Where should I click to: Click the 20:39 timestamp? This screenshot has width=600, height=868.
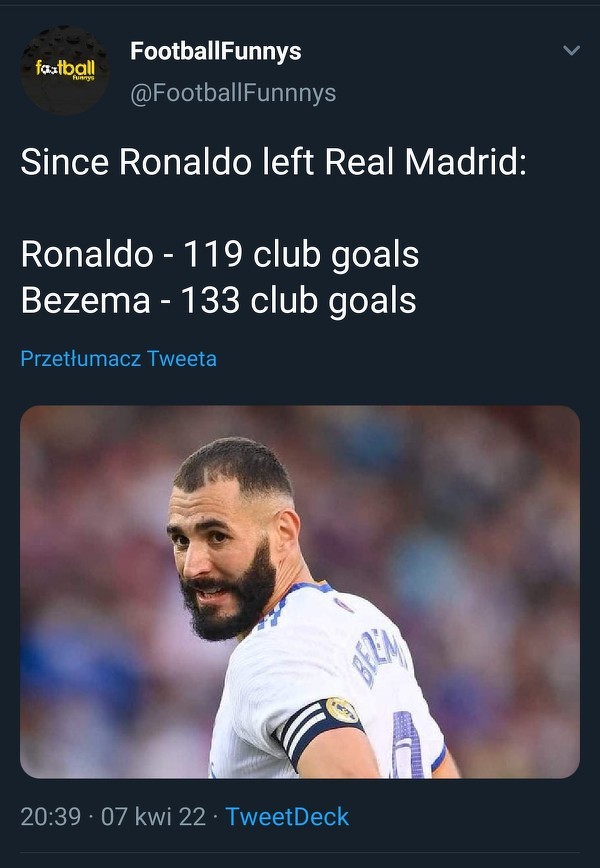50,816
